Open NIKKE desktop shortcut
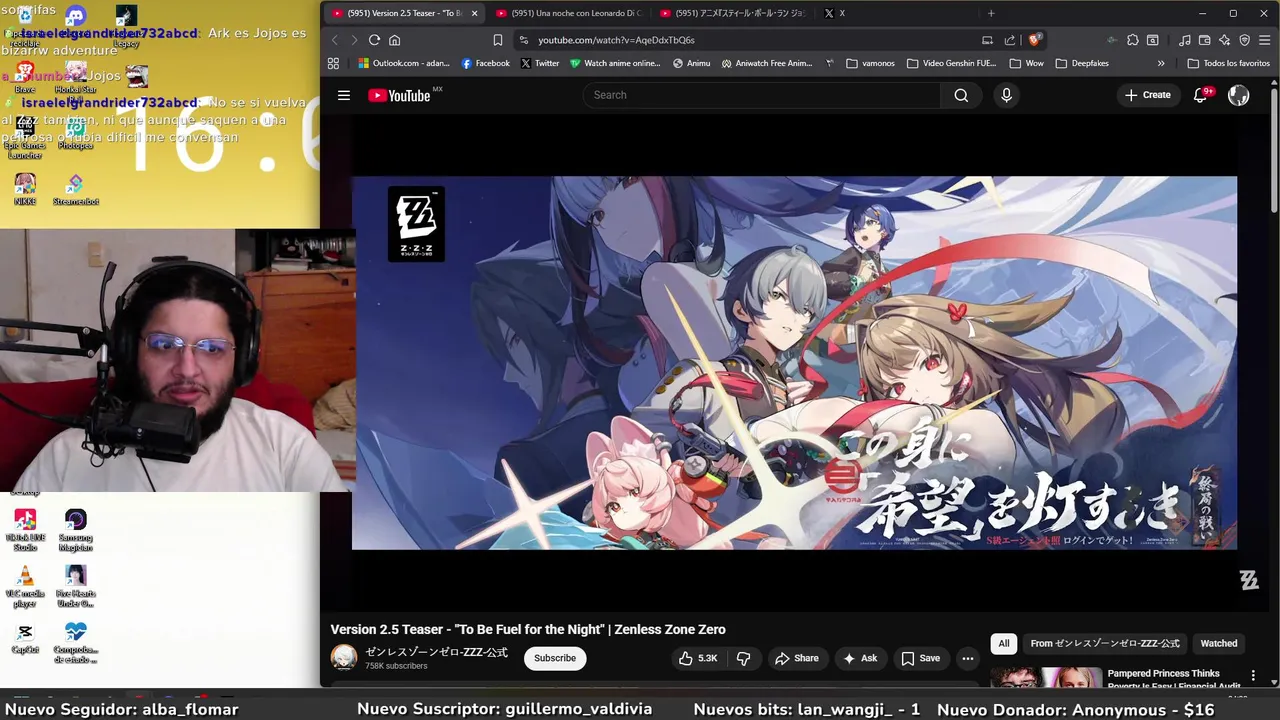The height and width of the screenshot is (720, 1280). [x=25, y=189]
